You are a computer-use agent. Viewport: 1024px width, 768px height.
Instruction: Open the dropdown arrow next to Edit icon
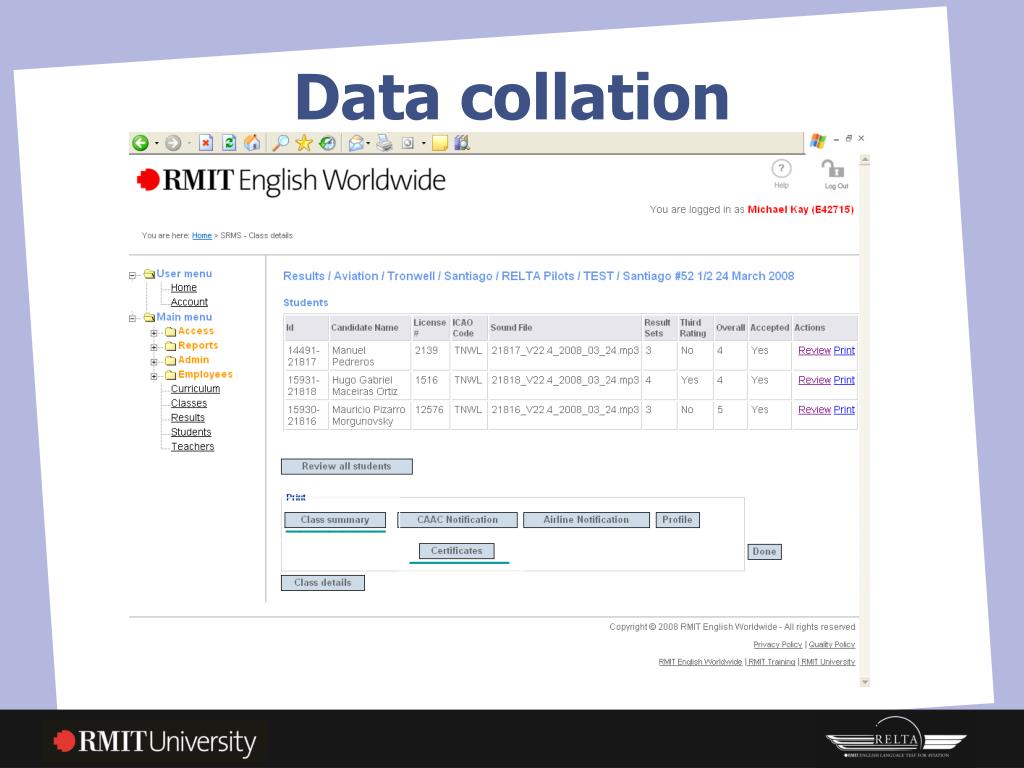tap(424, 143)
